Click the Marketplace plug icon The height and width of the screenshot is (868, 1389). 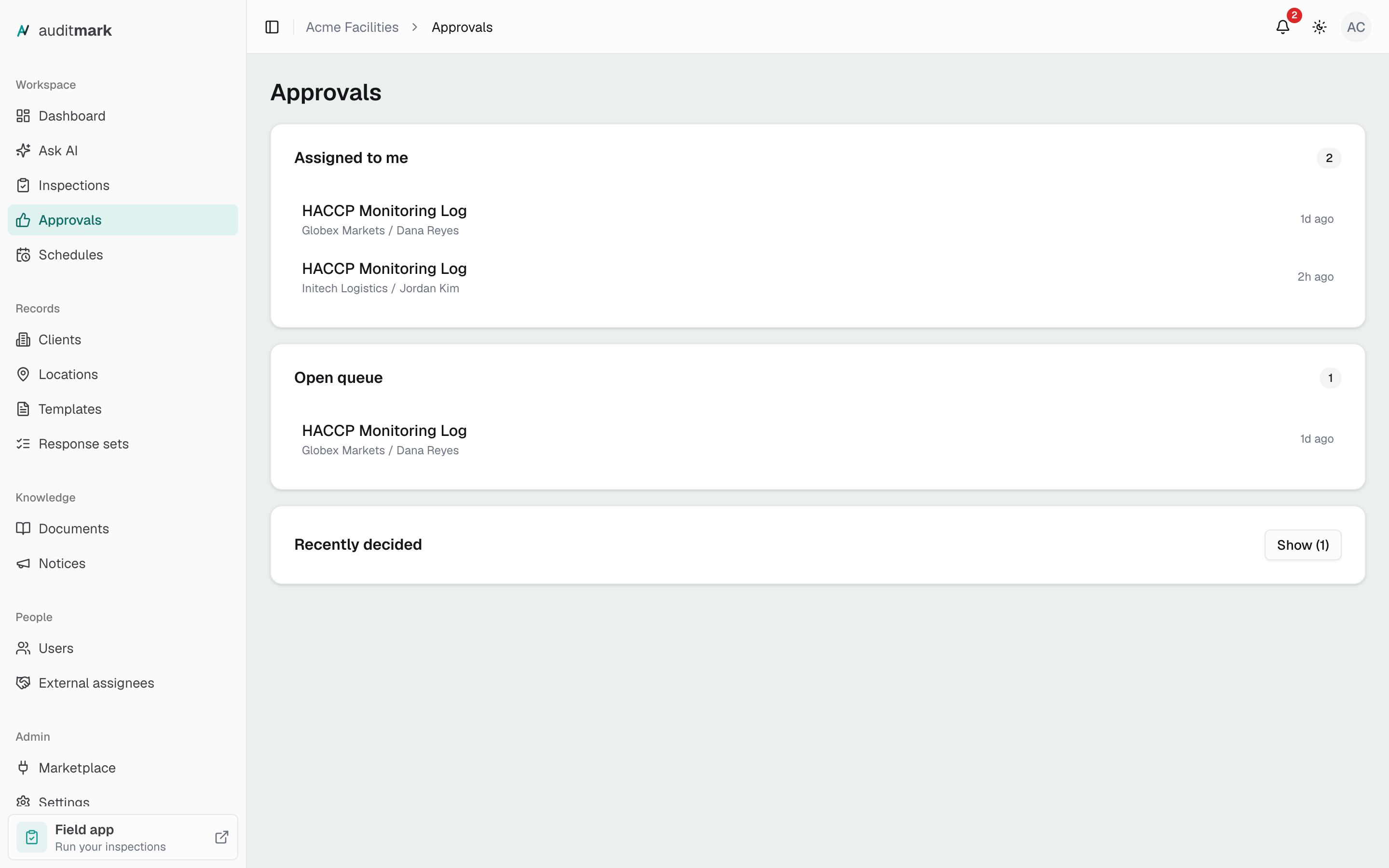(x=23, y=768)
